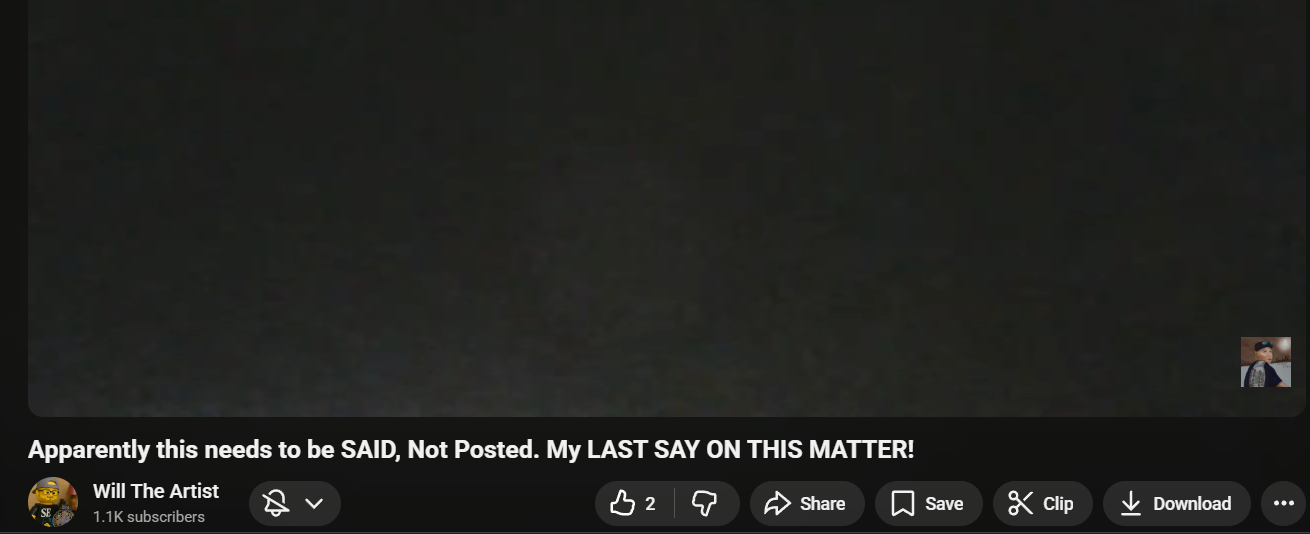The height and width of the screenshot is (534, 1310).
Task: Click the curved Share arrow icon
Action: (x=777, y=504)
